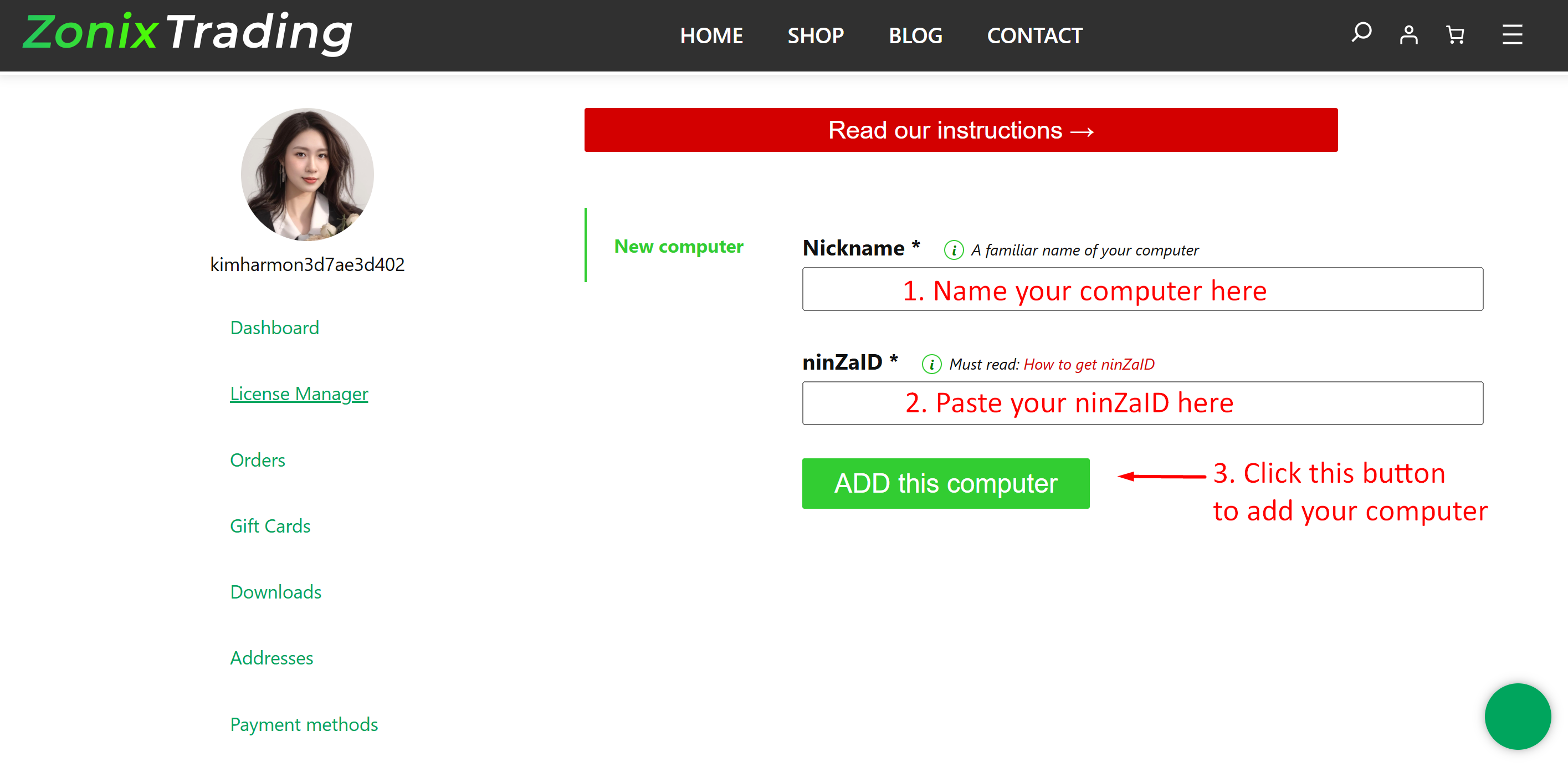Screen dimensions: 1568x767
Task: Open the CONTACT menu item
Action: (x=1035, y=35)
